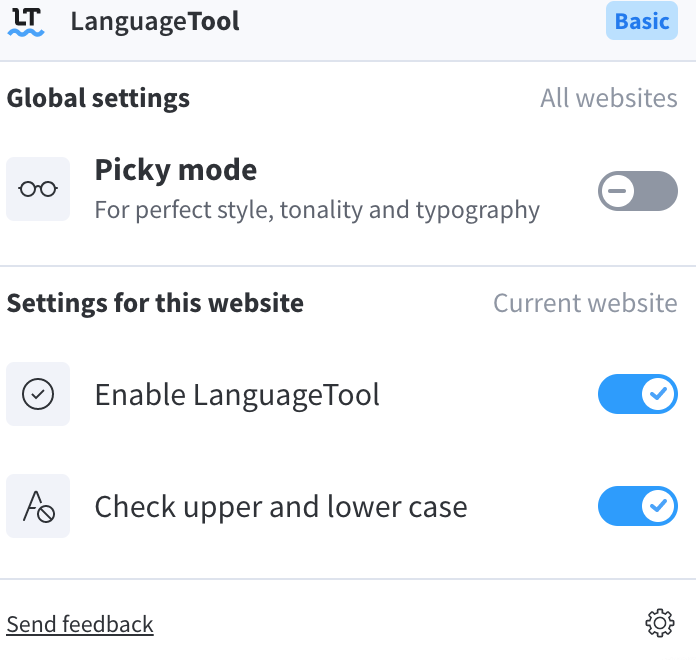Click the upper and lower case icon
This screenshot has width=696, height=660.
point(38,506)
